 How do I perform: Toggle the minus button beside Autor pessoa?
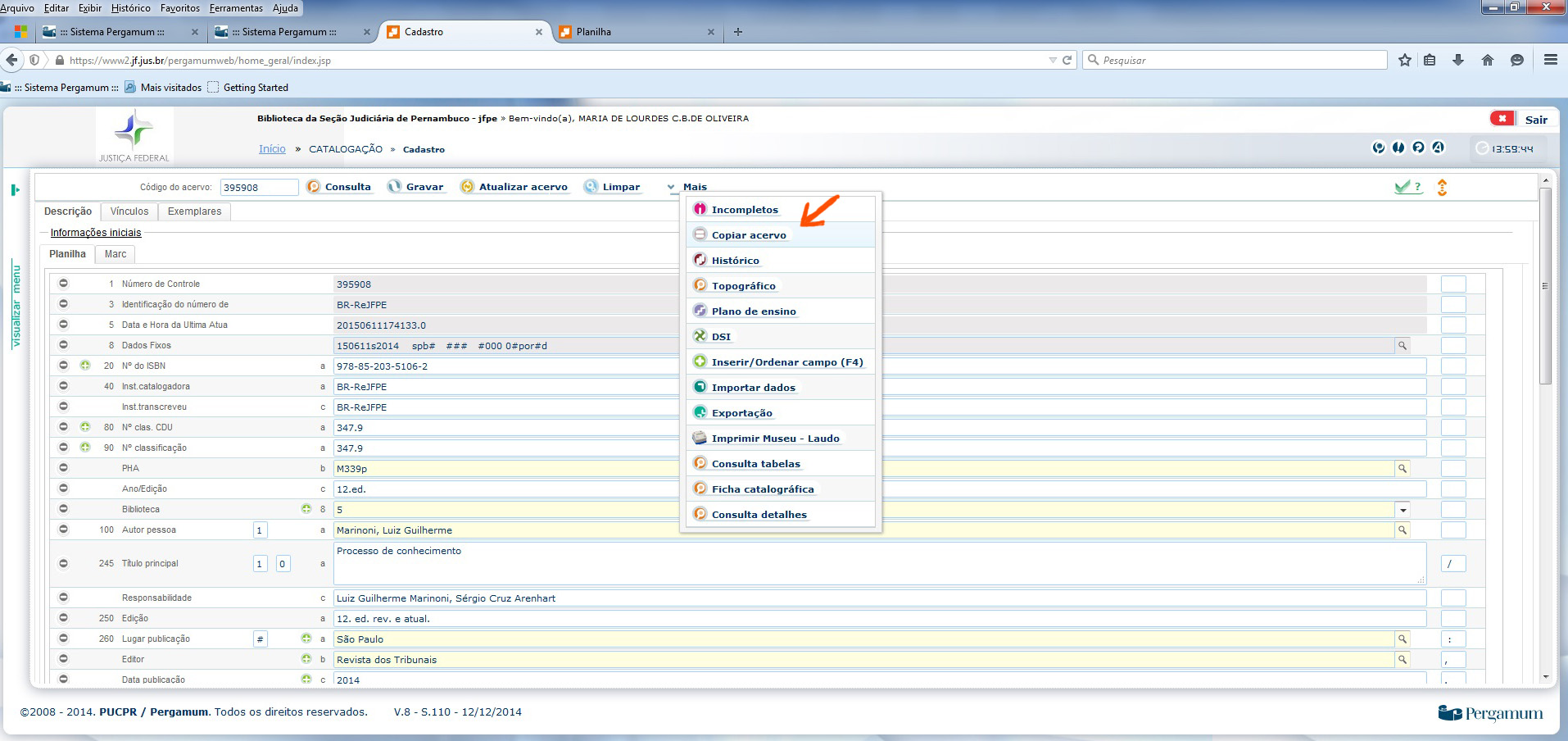tap(63, 530)
